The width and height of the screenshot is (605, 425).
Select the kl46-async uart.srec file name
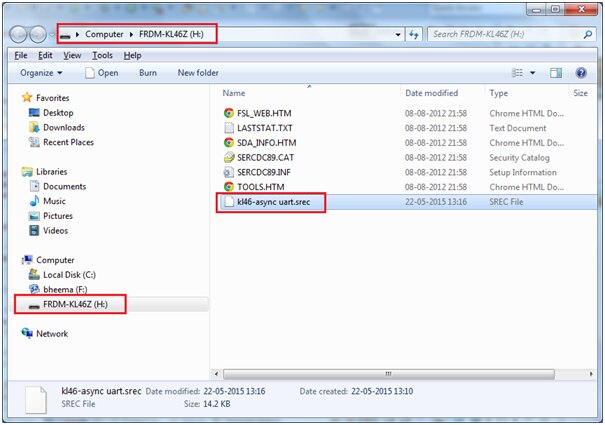click(274, 202)
